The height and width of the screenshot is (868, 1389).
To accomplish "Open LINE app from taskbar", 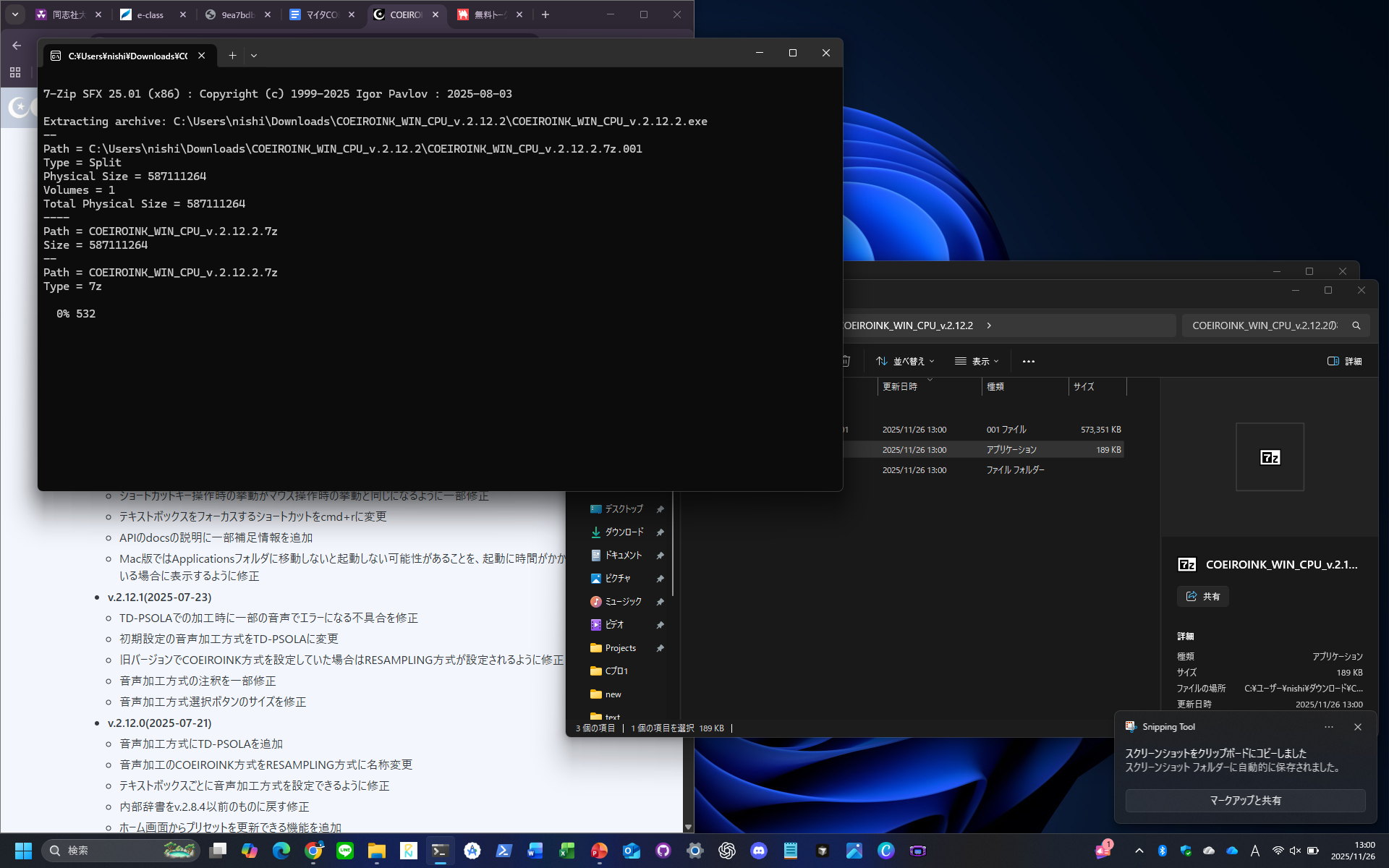I will click(x=345, y=851).
